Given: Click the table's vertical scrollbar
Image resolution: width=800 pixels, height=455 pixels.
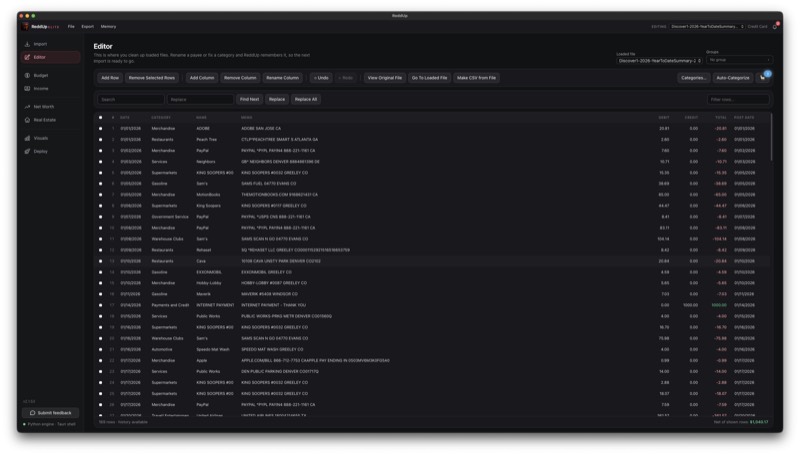Looking at the screenshot, I should (771, 137).
